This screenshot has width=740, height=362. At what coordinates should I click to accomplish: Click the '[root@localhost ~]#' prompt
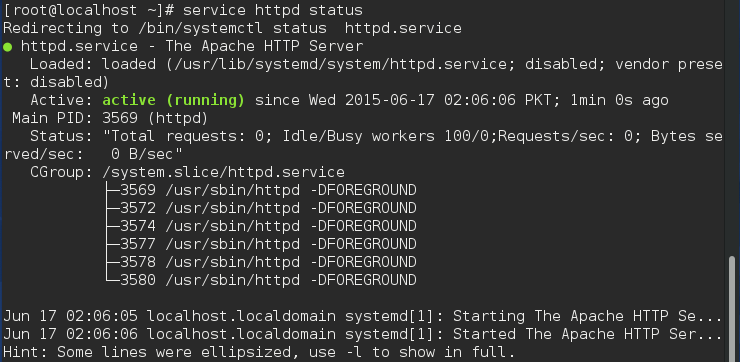88,10
